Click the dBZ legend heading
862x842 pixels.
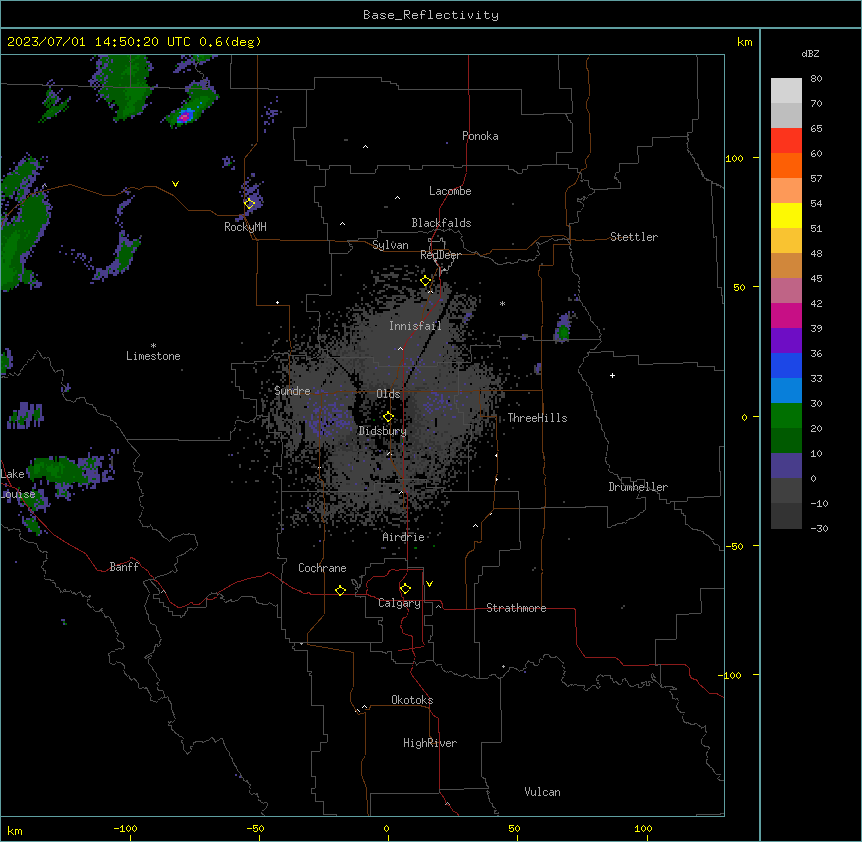[810, 54]
